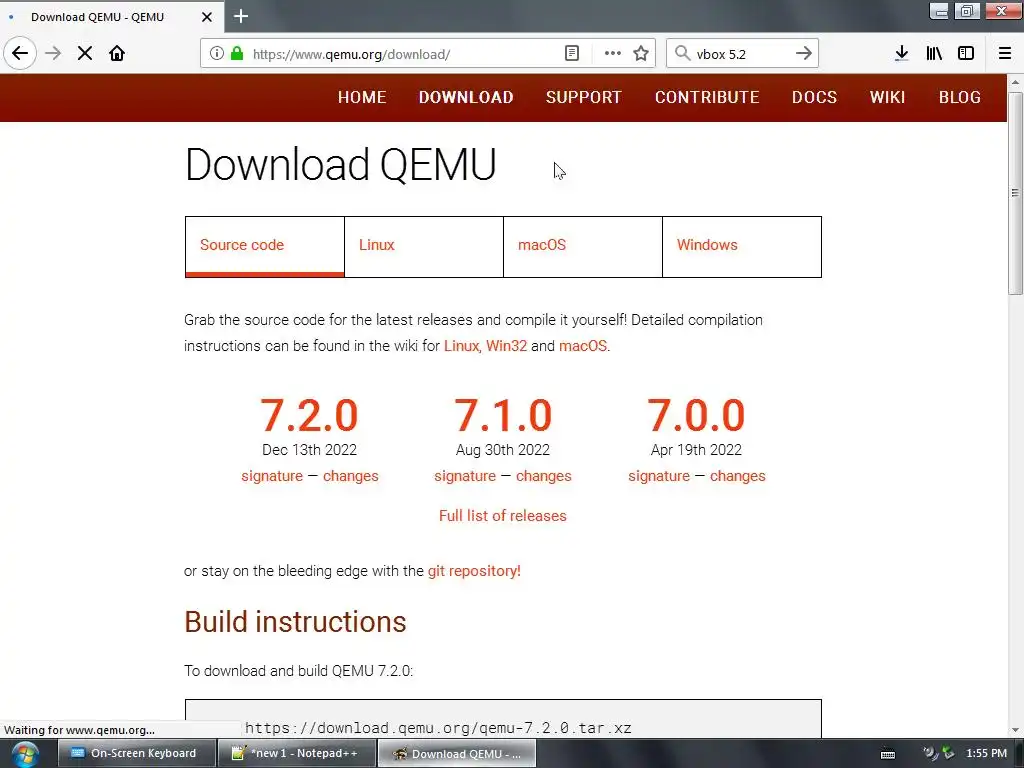This screenshot has width=1024, height=768.
Task: Open the Firefox home page
Action: point(117,54)
